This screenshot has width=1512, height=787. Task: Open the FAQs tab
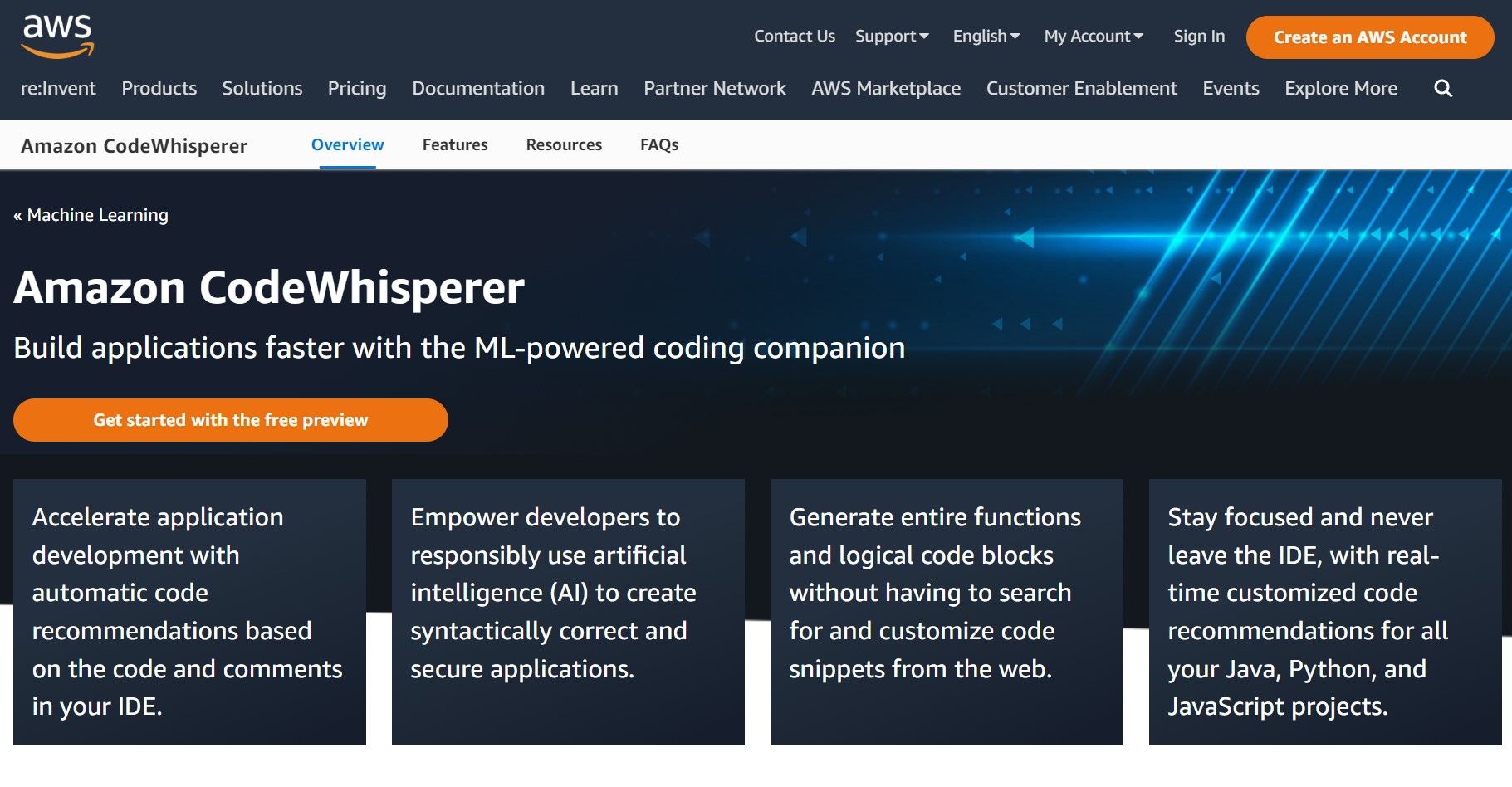[658, 144]
